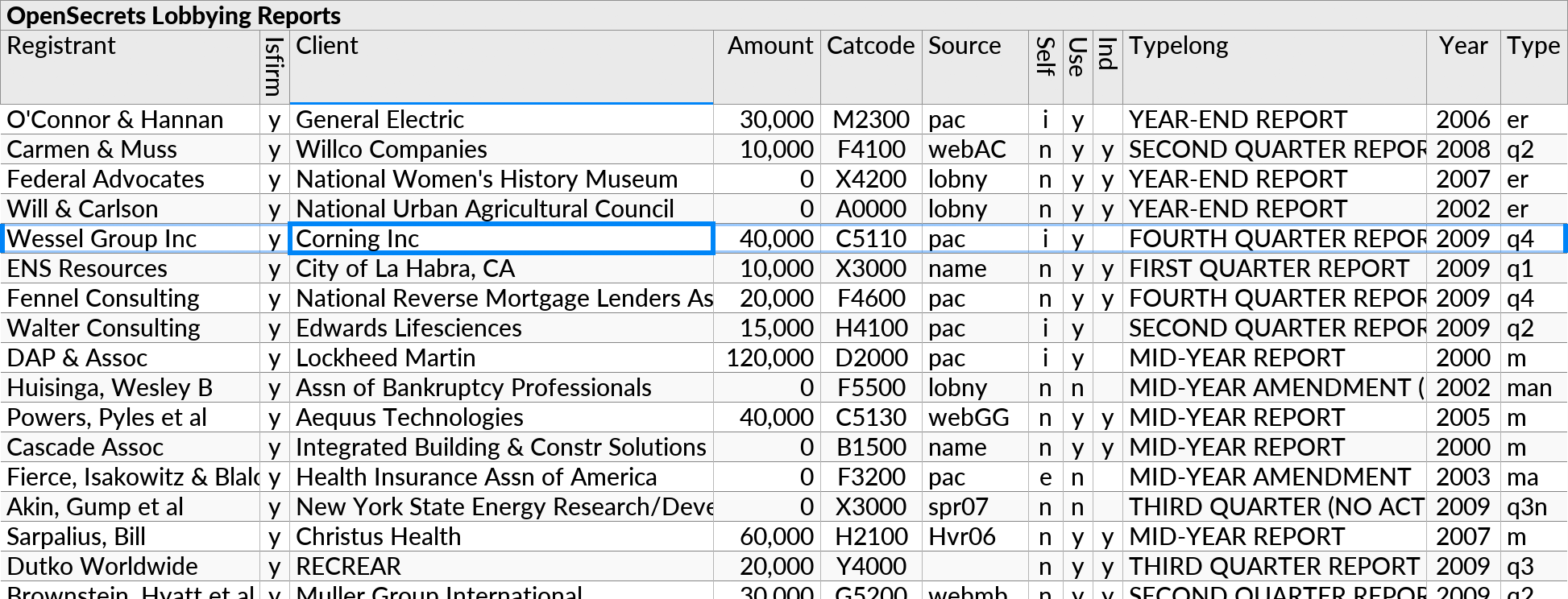
Task: Select the 2006 year cell
Action: (1463, 119)
